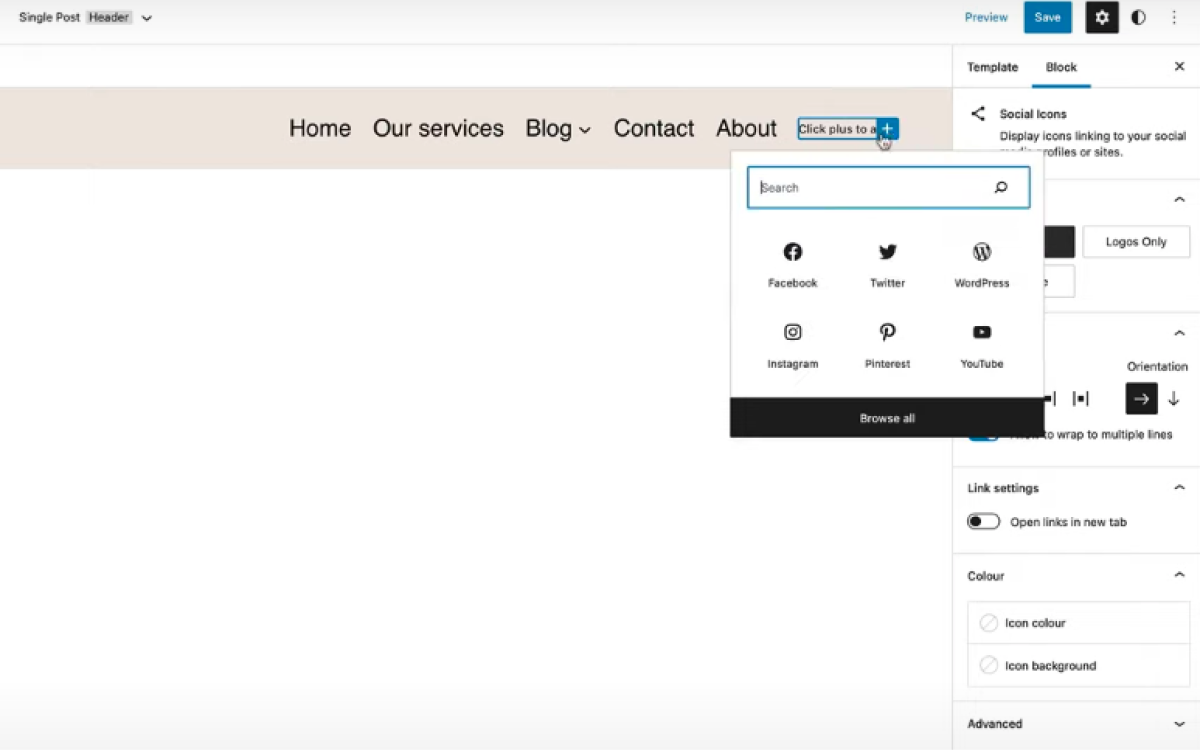Screen dimensions: 1200x750
Task: Click Browse all blocks
Action: pos(887,418)
